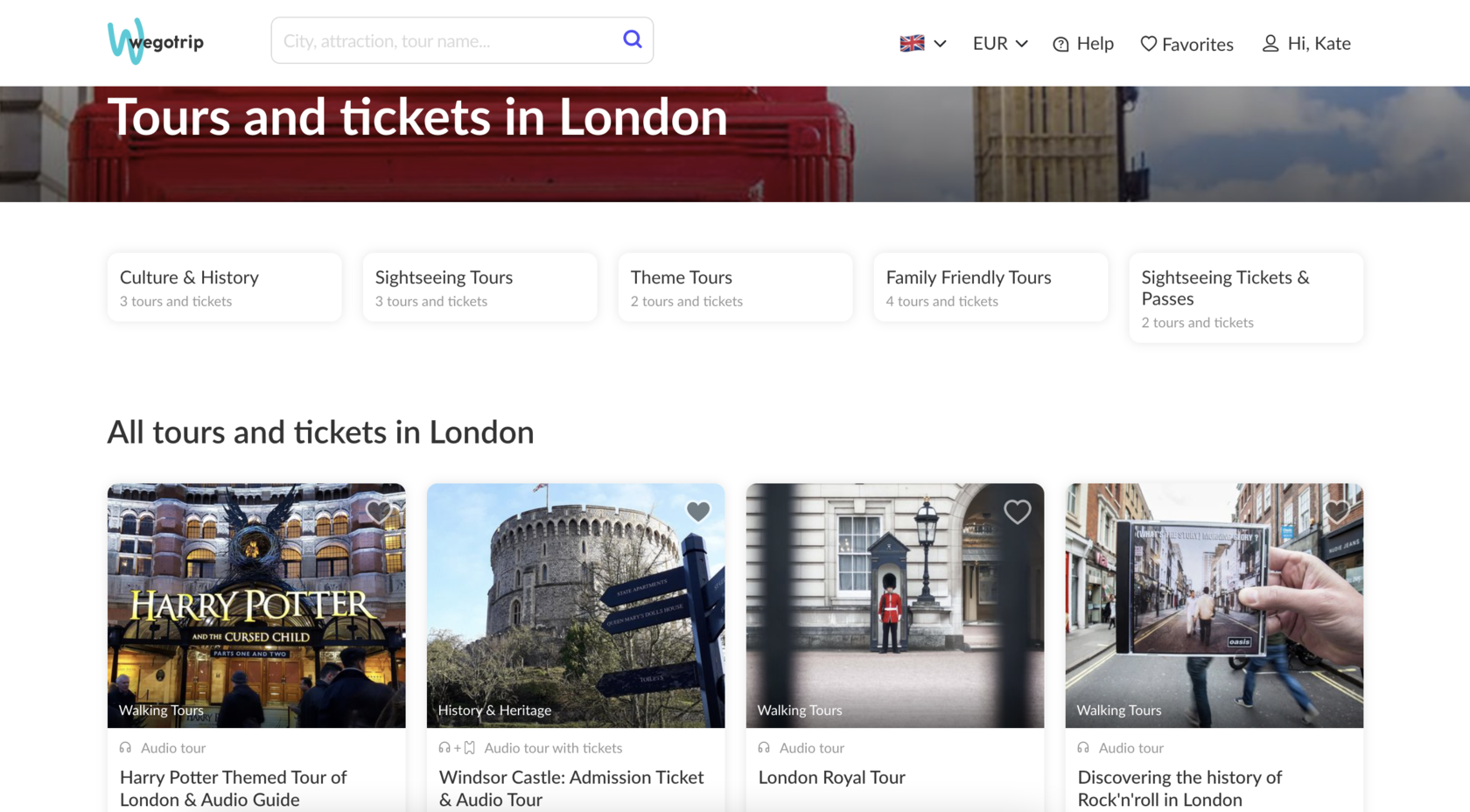The height and width of the screenshot is (812, 1470).
Task: Open London Royal Tour title link
Action: pyautogui.click(x=832, y=777)
